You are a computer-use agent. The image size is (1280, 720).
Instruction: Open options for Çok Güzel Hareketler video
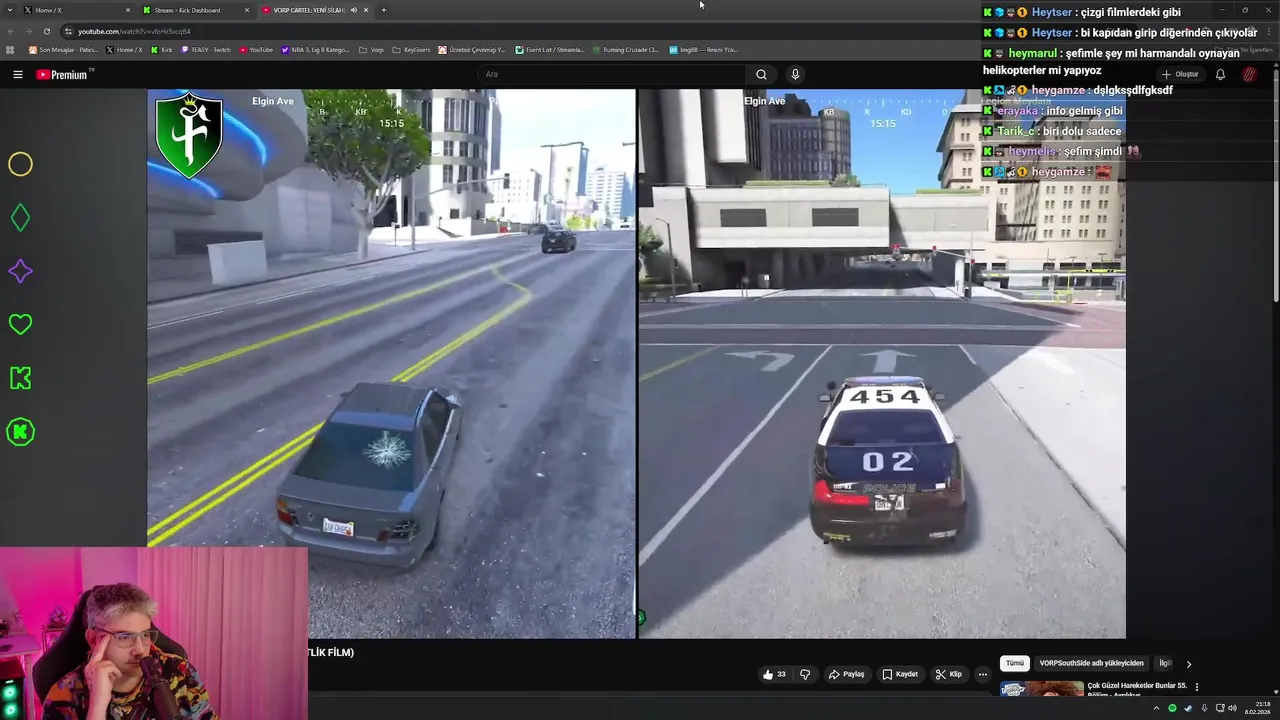[x=1196, y=687]
